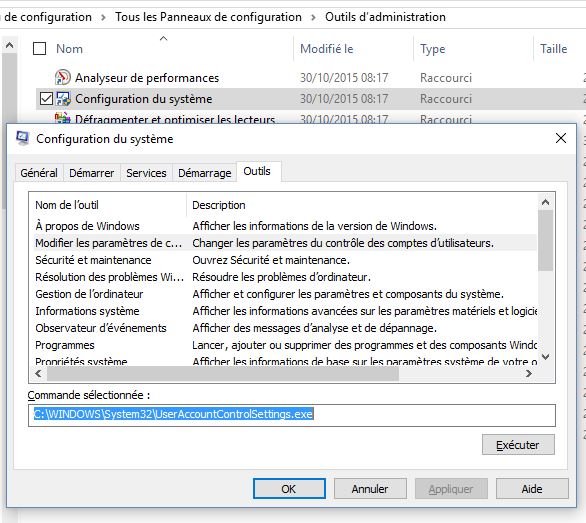
Task: Click description Ouvrez Sécurité et maintenance
Action: tap(271, 260)
